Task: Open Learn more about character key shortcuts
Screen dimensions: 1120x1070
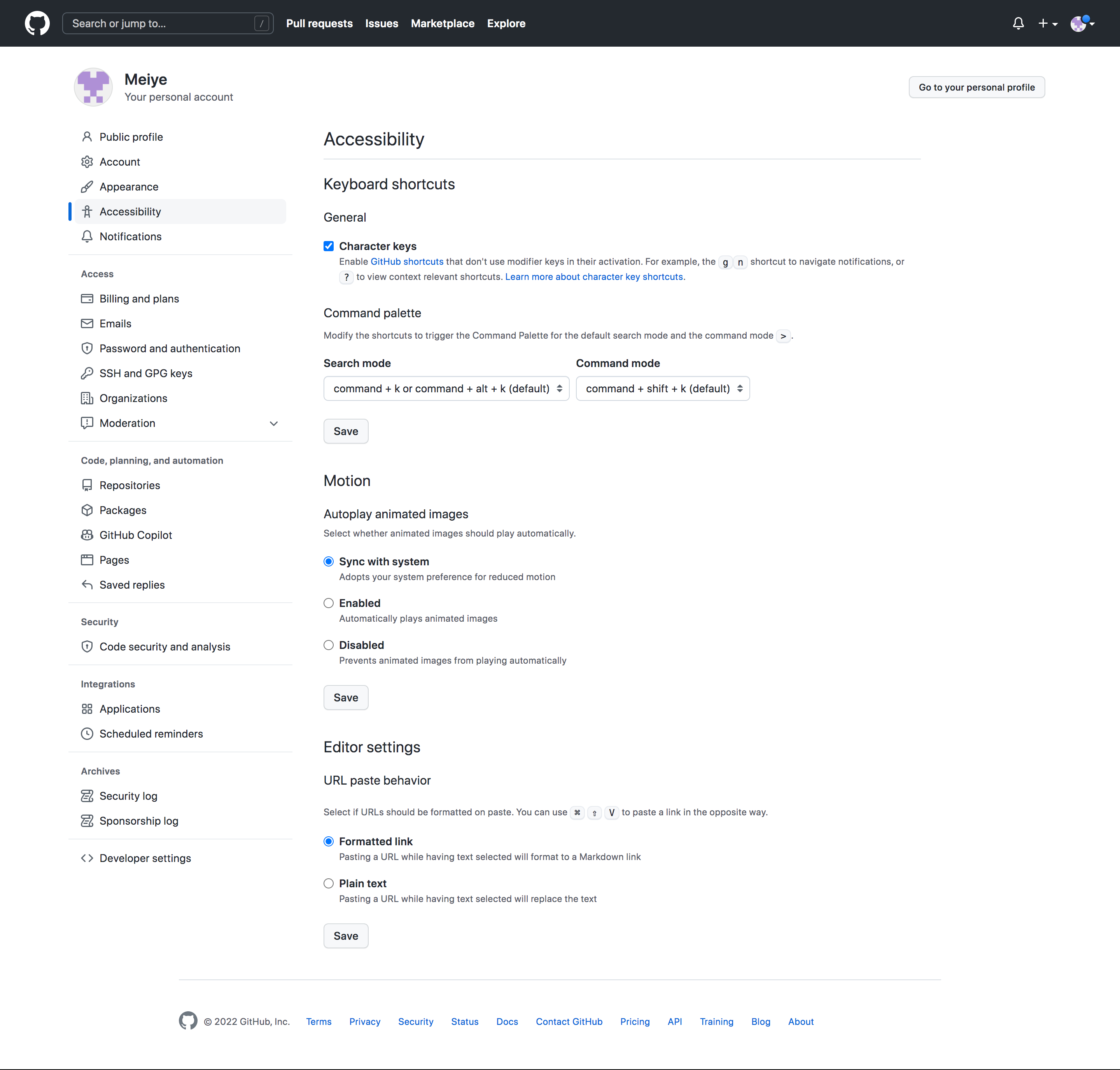Action: coord(594,276)
